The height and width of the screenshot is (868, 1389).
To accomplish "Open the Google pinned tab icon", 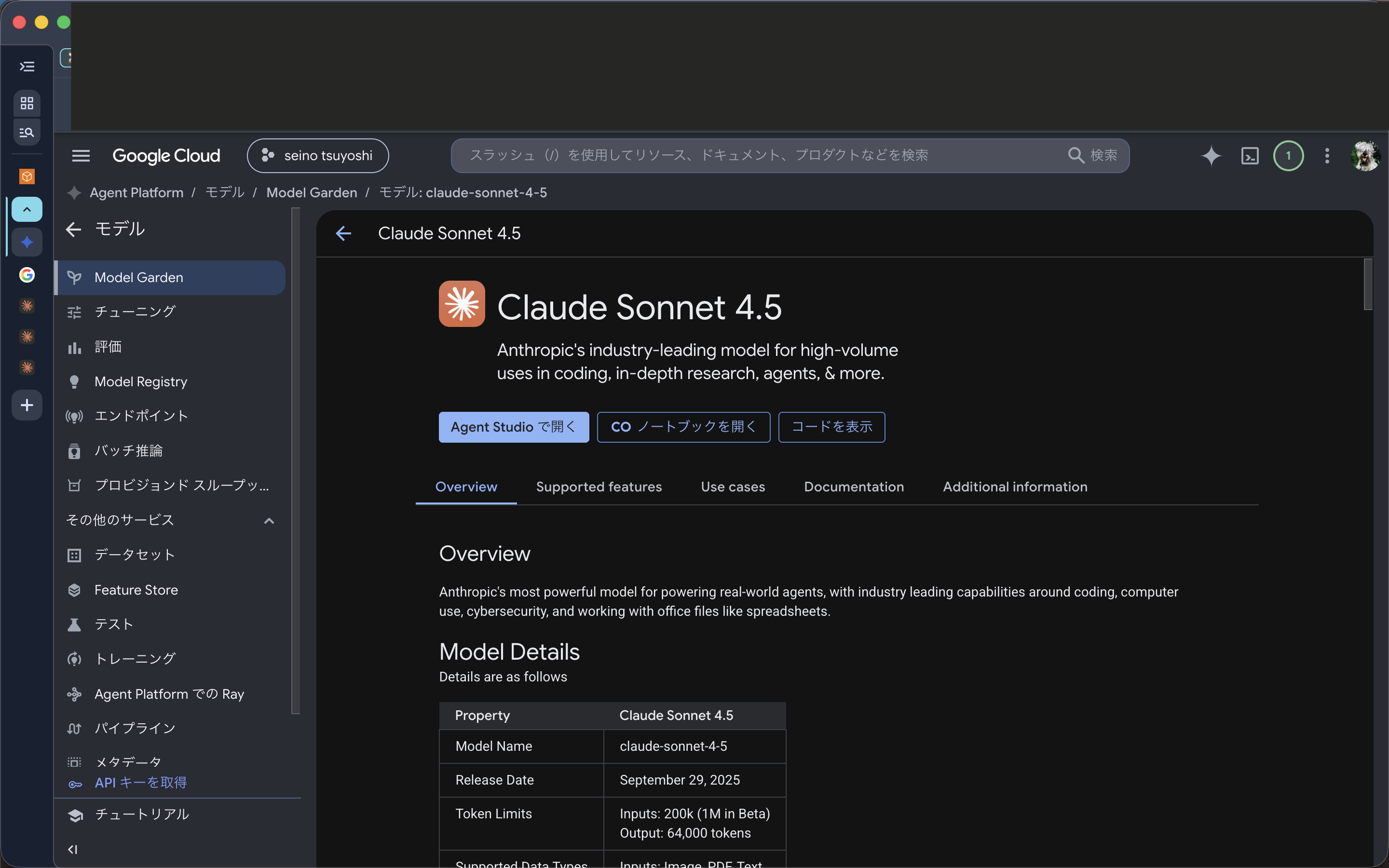I will click(27, 275).
